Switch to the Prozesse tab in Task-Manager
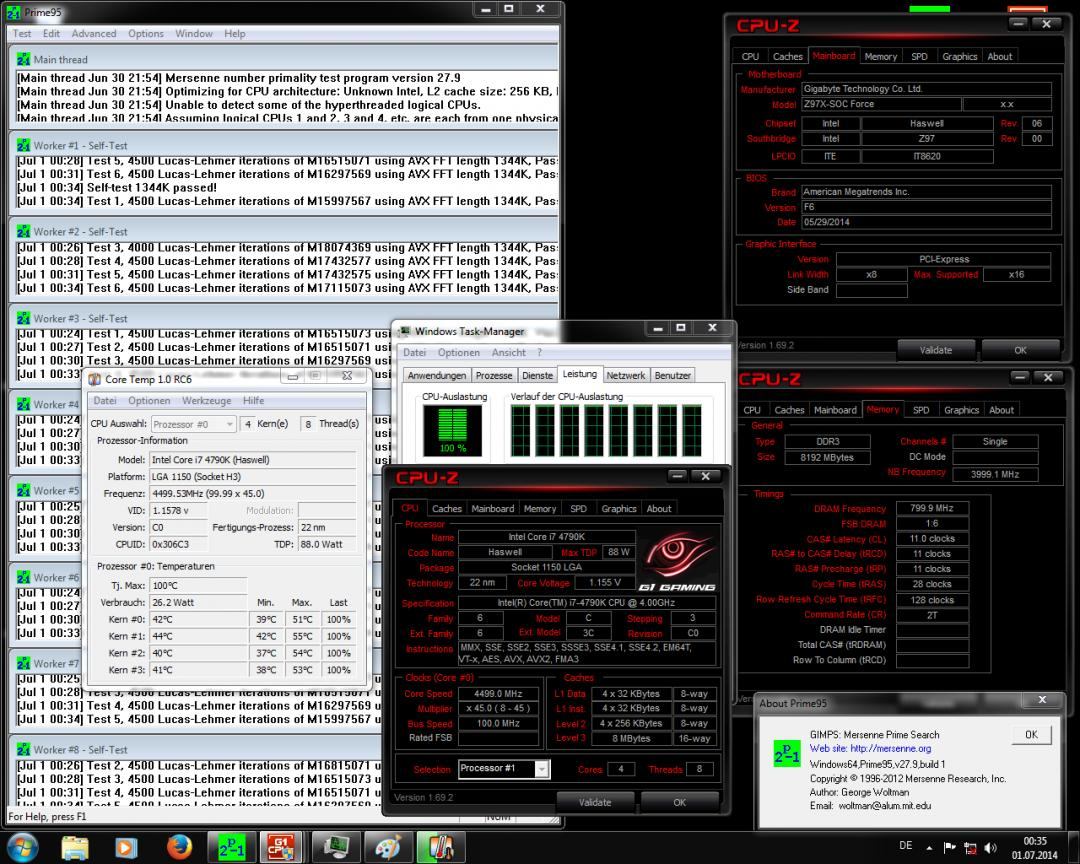 pos(494,376)
